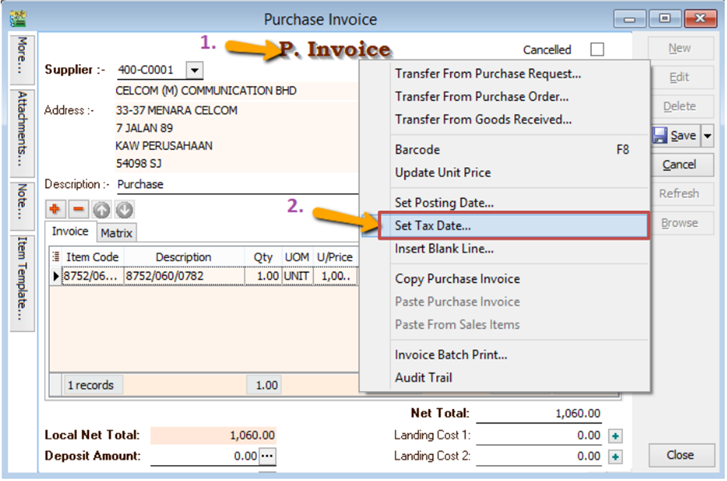Click the move row up arrow icon

(x=102, y=210)
